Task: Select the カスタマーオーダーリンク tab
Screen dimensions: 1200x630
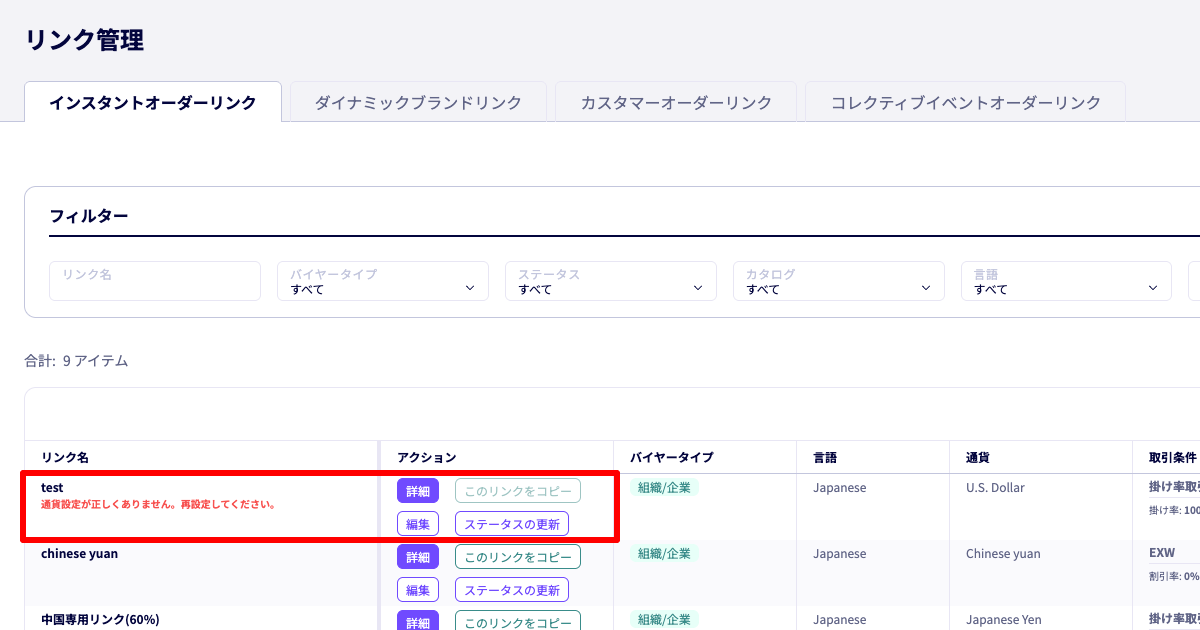Action: [x=676, y=102]
